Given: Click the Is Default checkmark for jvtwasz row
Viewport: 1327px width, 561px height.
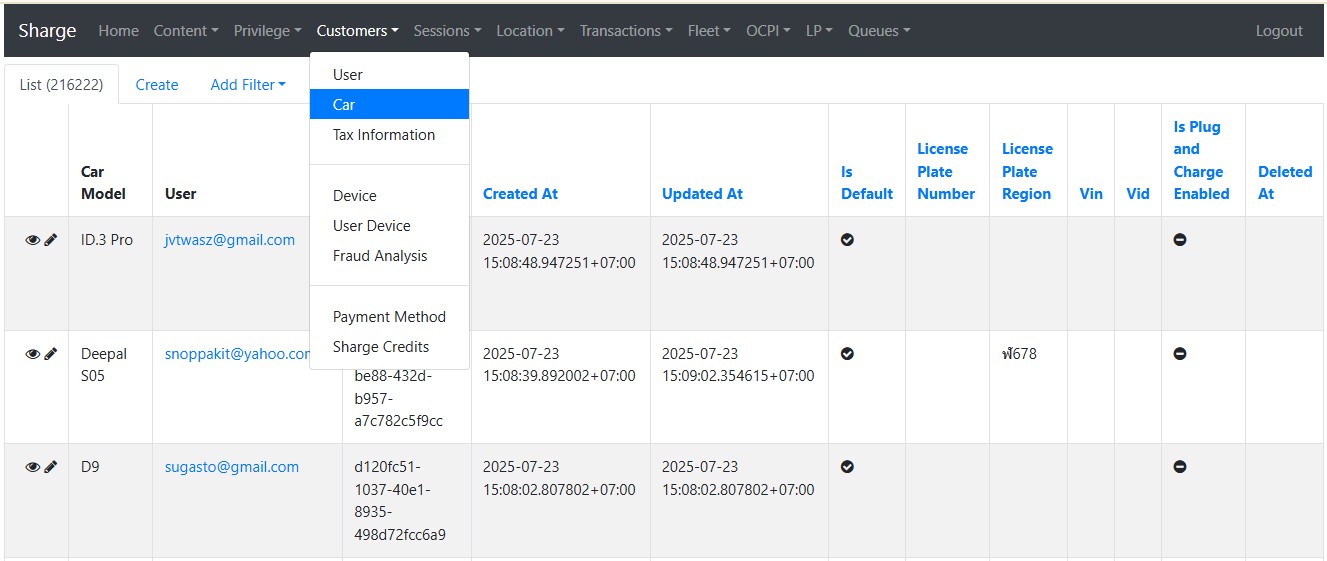Looking at the screenshot, I should [847, 240].
